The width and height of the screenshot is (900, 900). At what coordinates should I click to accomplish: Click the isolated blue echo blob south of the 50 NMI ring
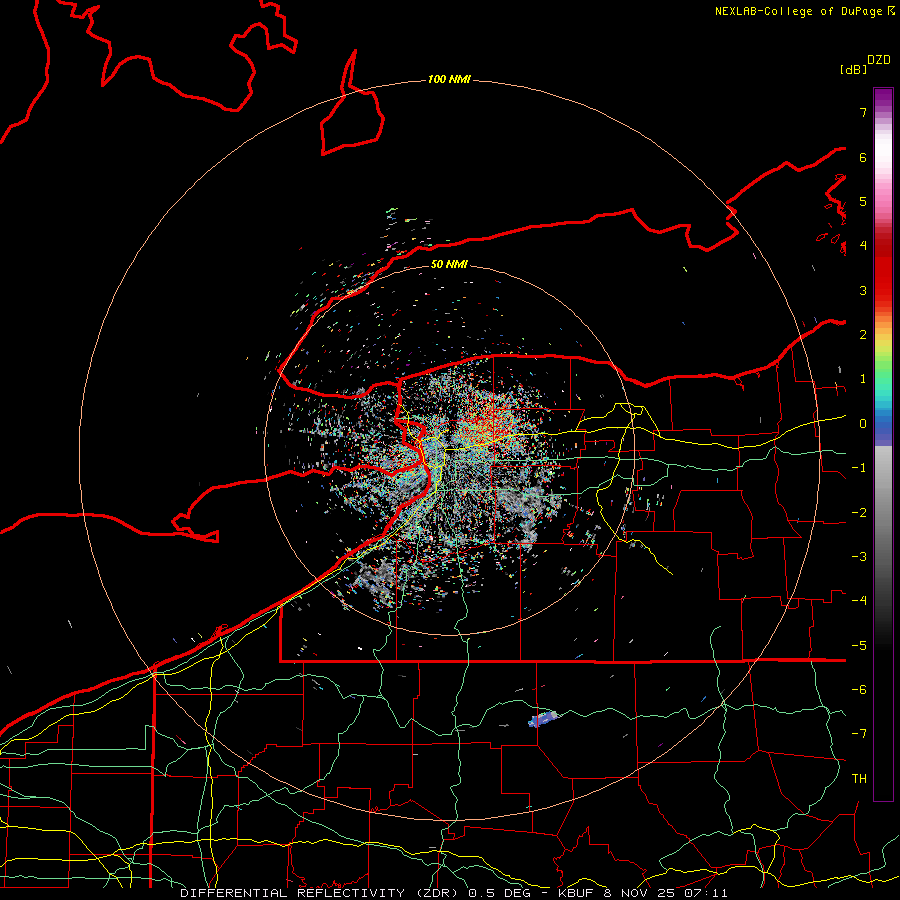[542, 719]
